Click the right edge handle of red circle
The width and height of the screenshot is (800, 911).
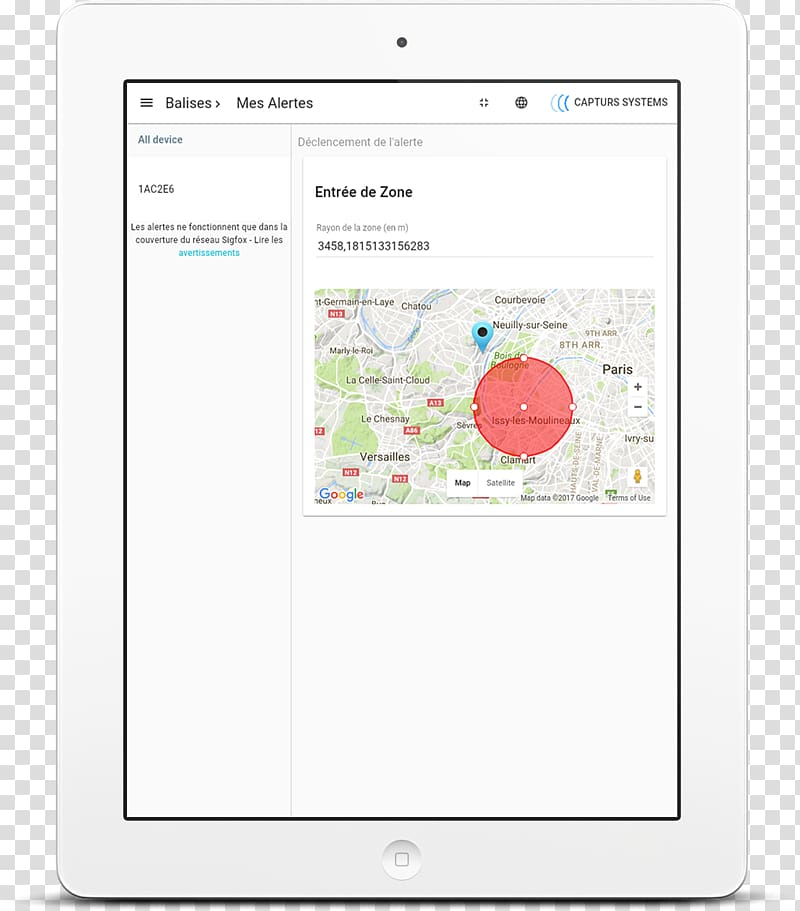point(573,407)
